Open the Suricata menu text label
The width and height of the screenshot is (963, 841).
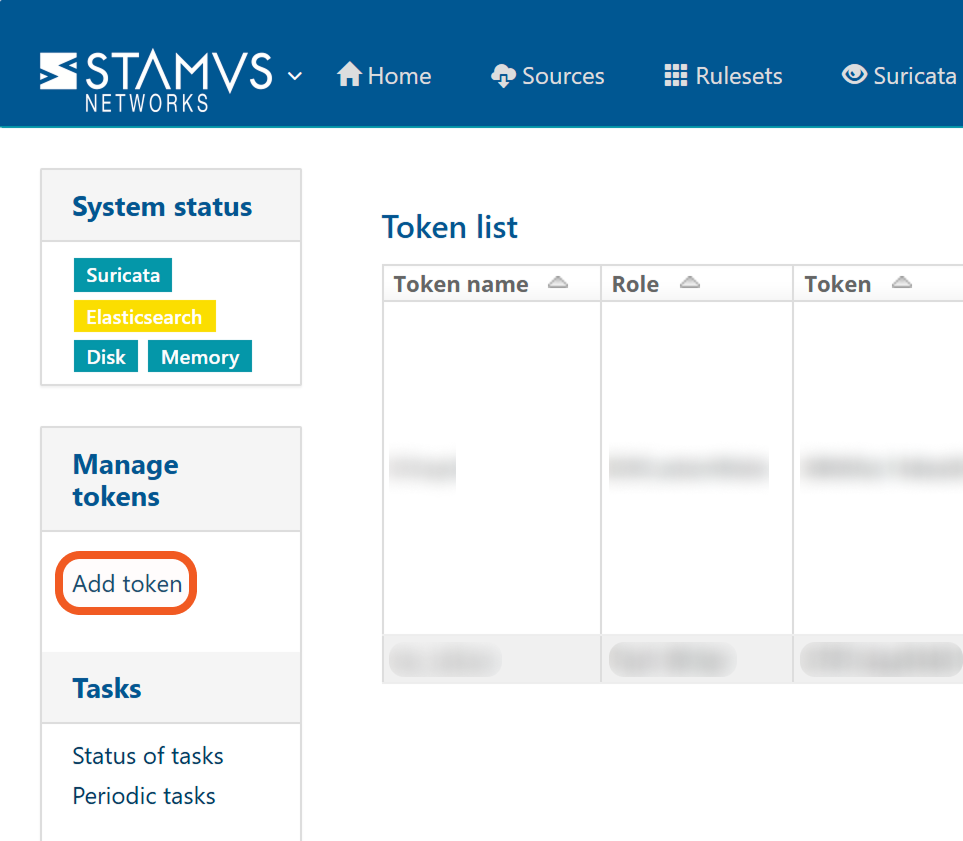[914, 76]
